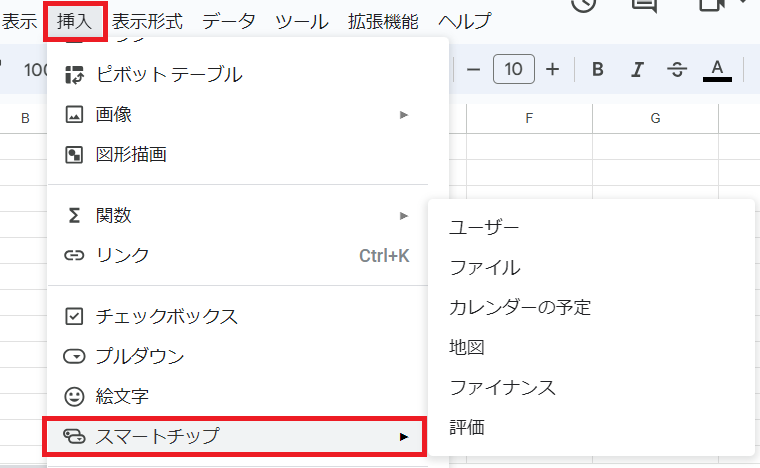Click the pulldown (プルダウン) icon
The width and height of the screenshot is (760, 468).
[74, 356]
